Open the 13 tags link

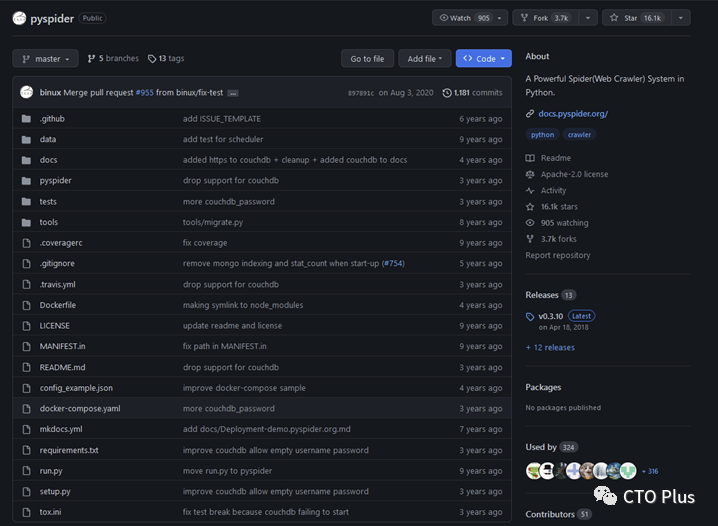tap(166, 59)
